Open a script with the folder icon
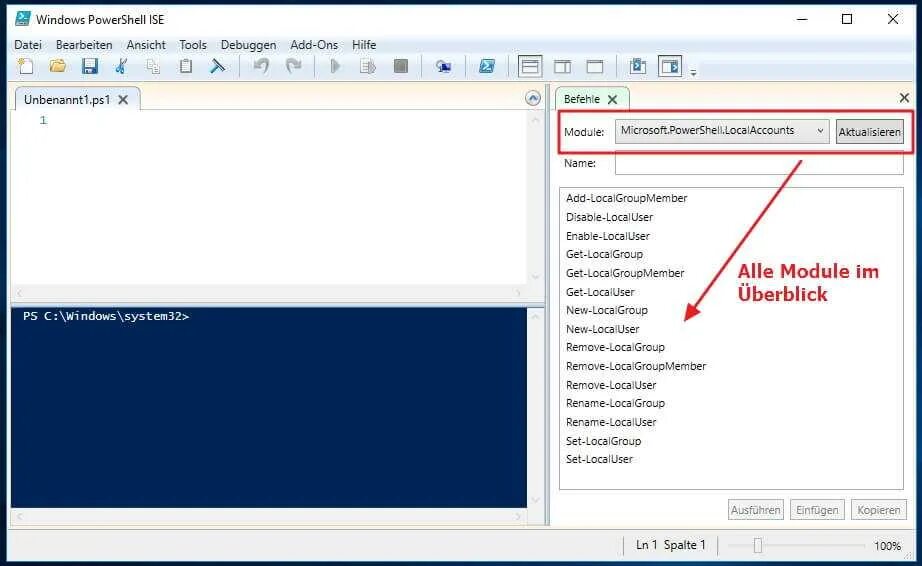The width and height of the screenshot is (922, 566). pyautogui.click(x=58, y=66)
